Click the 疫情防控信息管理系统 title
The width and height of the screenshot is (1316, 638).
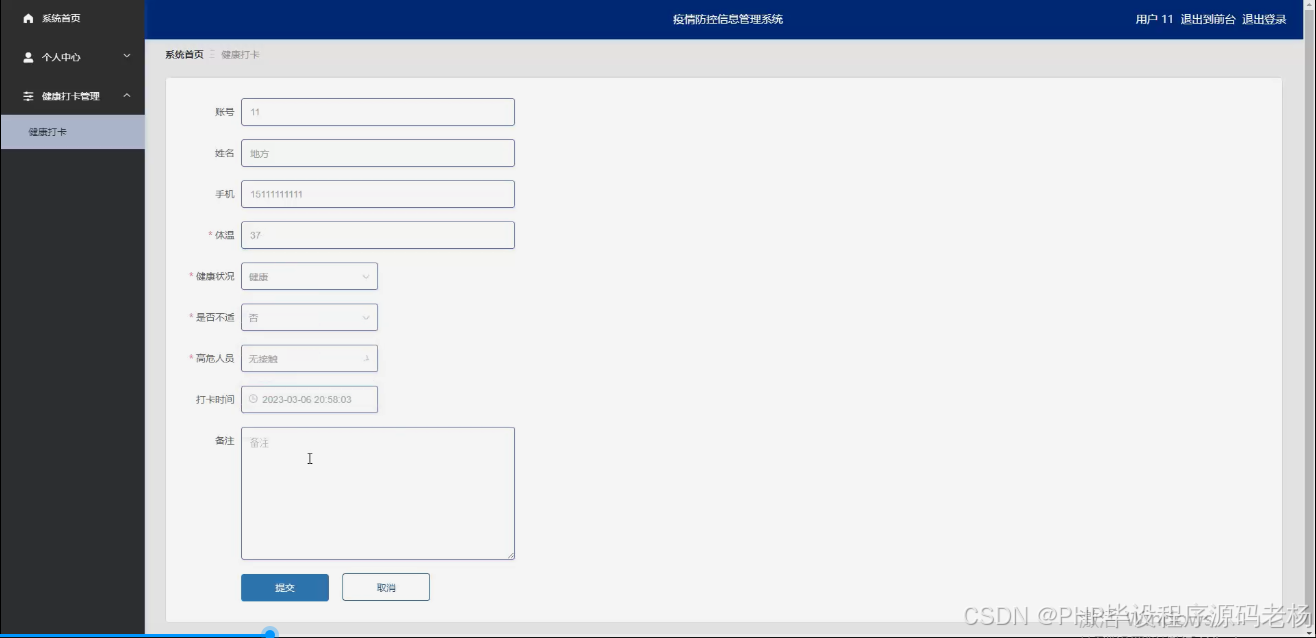[728, 19]
